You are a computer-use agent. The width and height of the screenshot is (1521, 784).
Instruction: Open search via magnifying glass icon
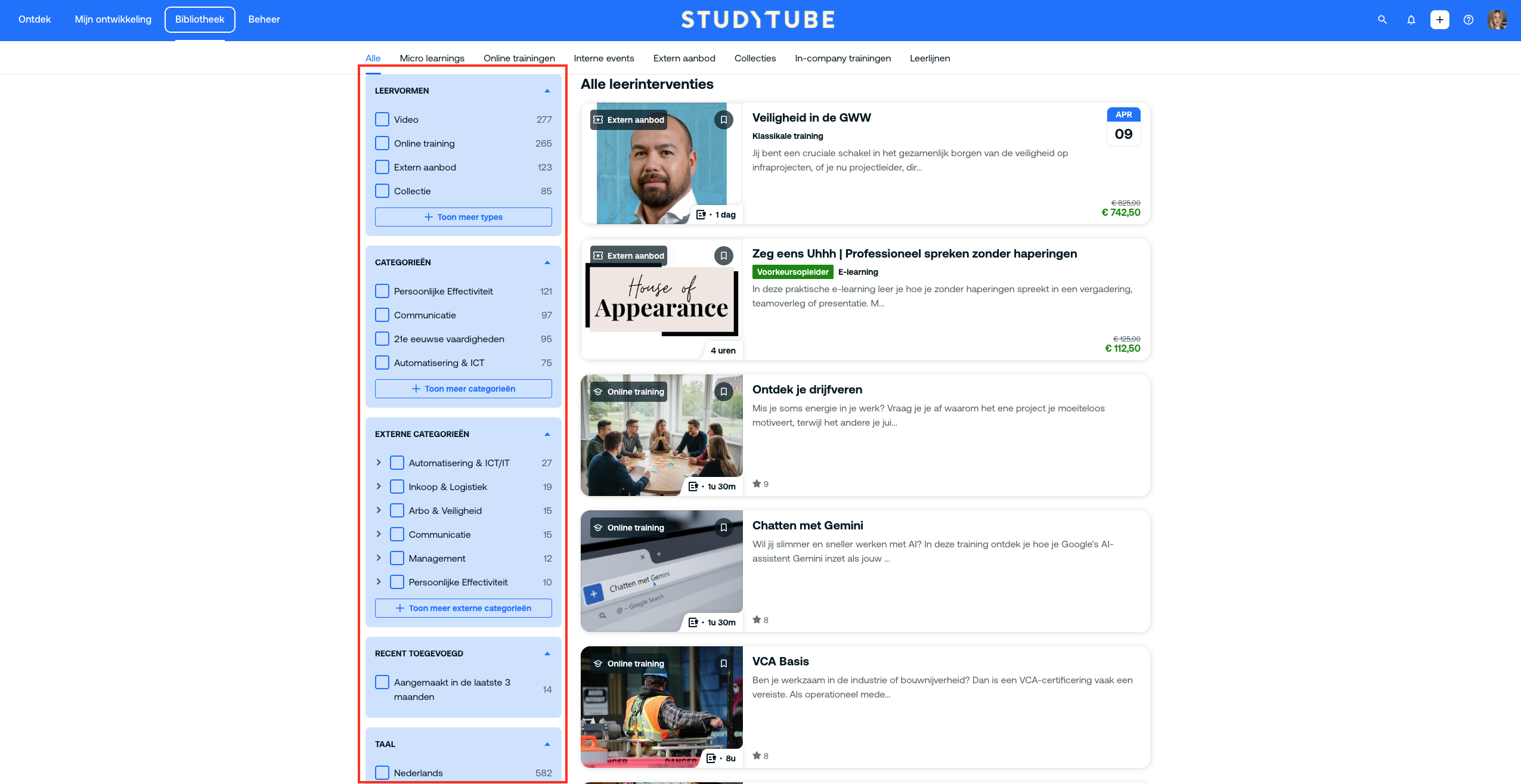pyautogui.click(x=1382, y=20)
